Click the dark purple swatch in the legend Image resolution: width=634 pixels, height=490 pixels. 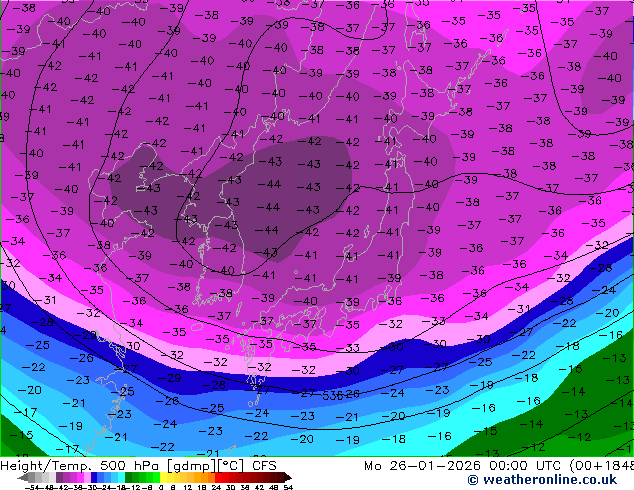click(59, 477)
